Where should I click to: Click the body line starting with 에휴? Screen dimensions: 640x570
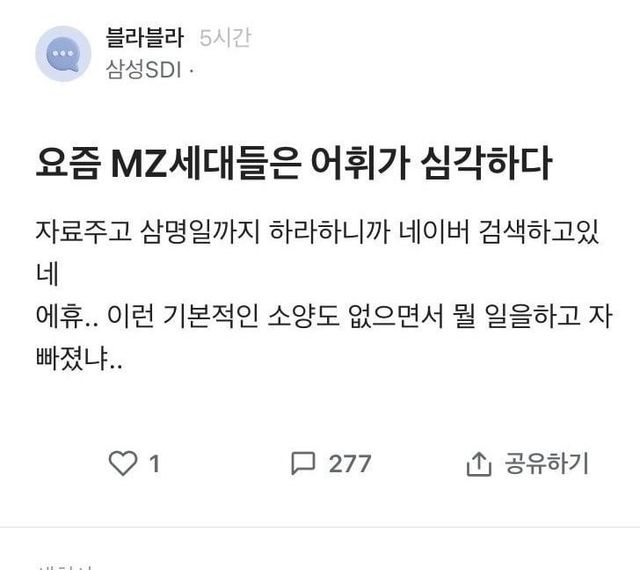click(x=324, y=316)
